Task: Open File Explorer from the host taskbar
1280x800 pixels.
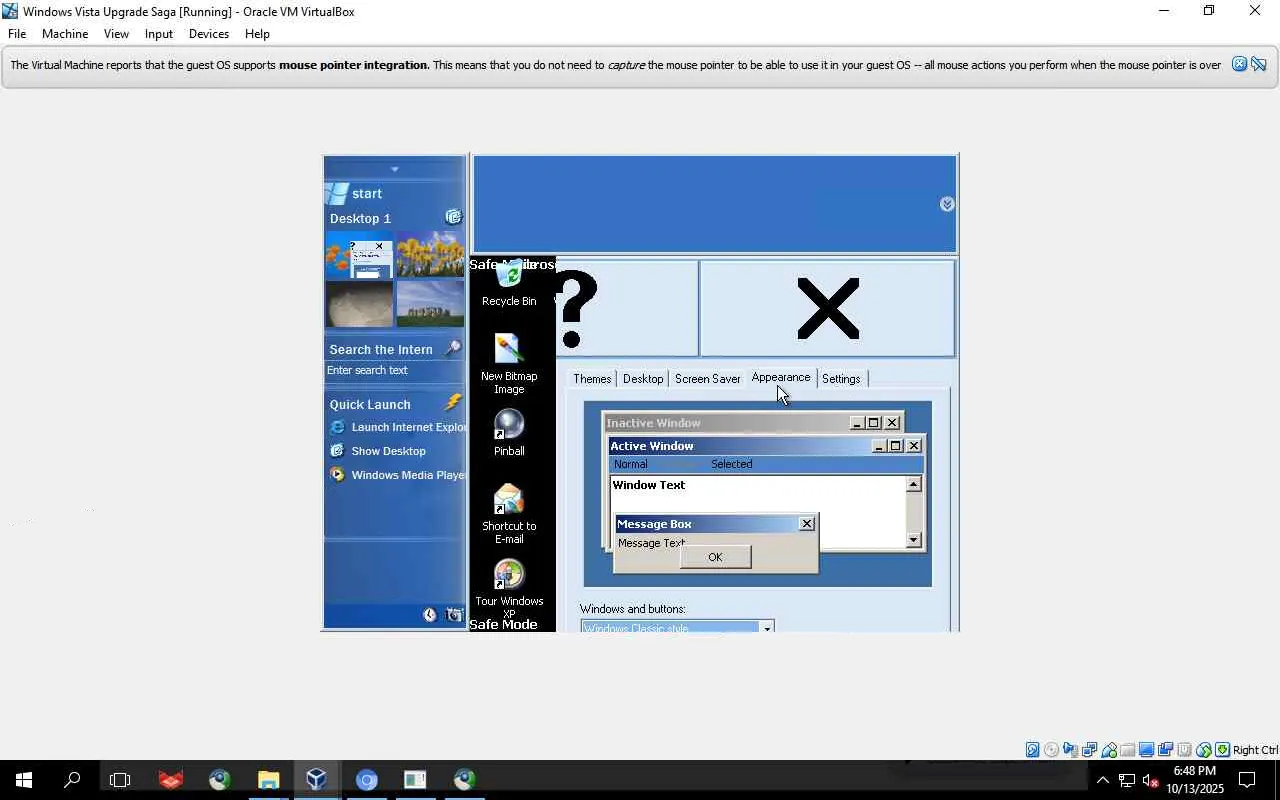Action: coord(268,780)
